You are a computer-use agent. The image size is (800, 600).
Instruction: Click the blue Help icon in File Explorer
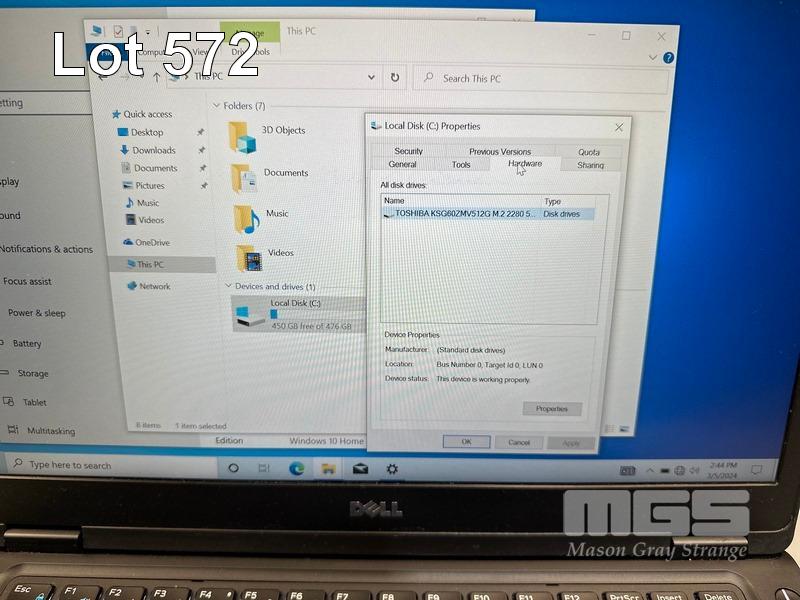(668, 58)
